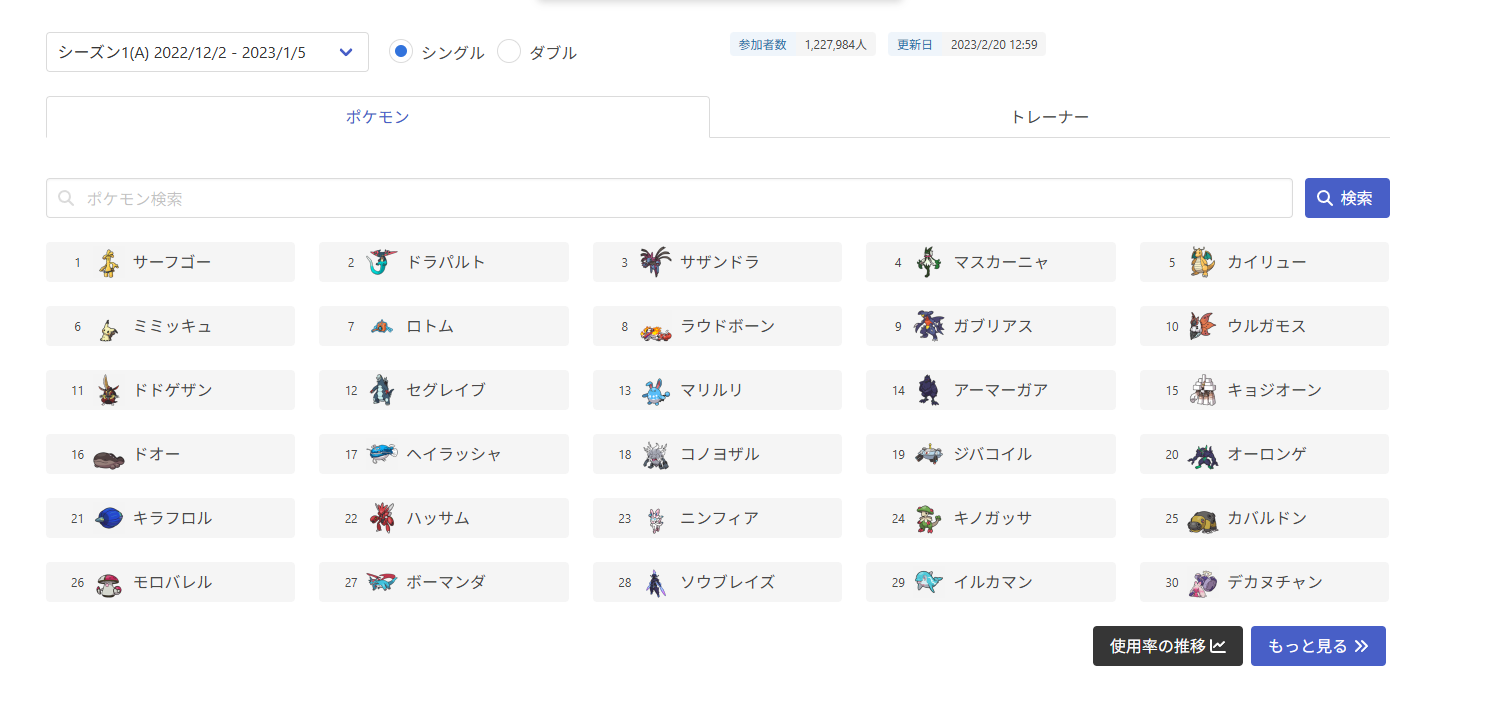The height and width of the screenshot is (716, 1502).
Task: Select the ダブル radio button
Action: pos(509,52)
